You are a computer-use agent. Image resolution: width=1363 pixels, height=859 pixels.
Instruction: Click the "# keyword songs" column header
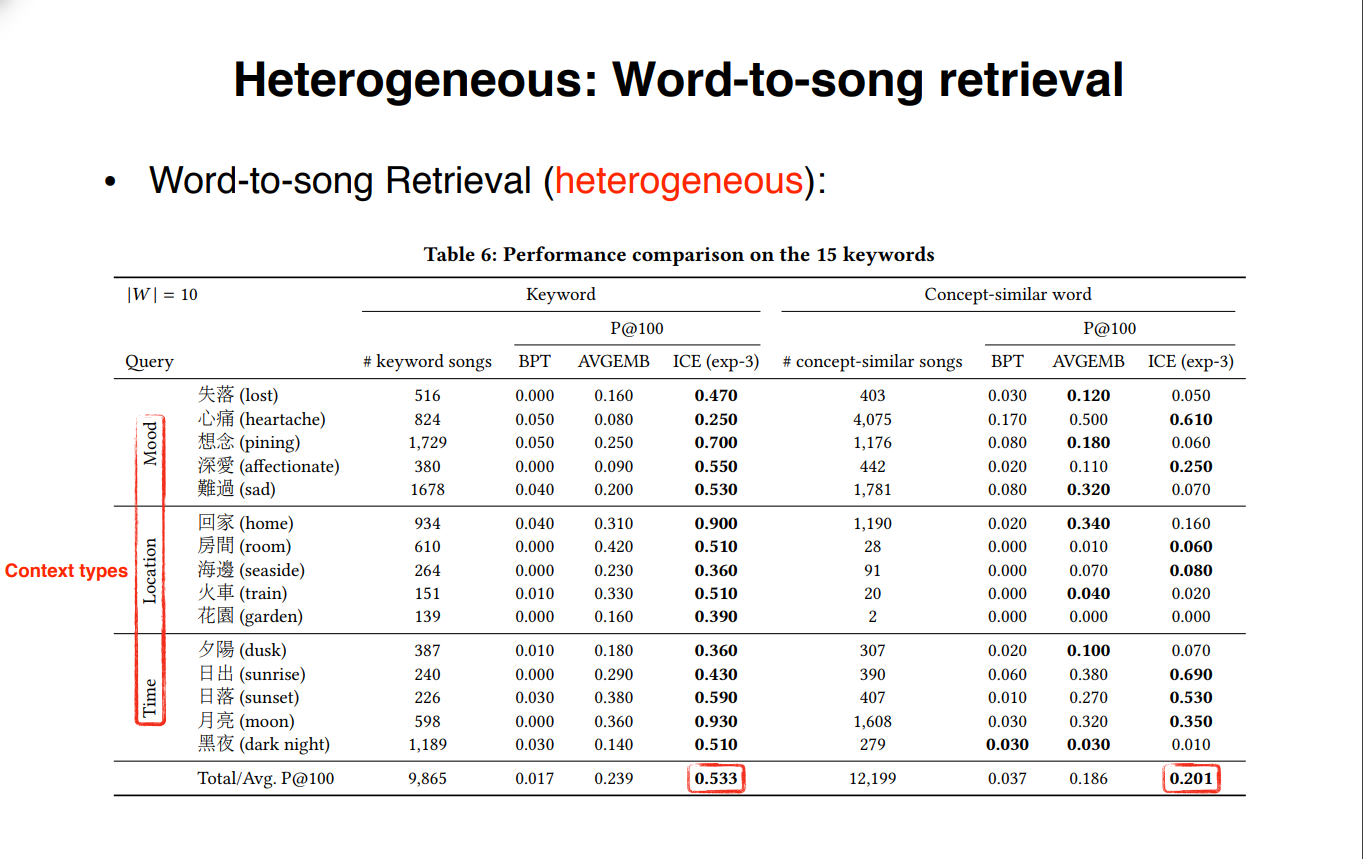pyautogui.click(x=427, y=362)
